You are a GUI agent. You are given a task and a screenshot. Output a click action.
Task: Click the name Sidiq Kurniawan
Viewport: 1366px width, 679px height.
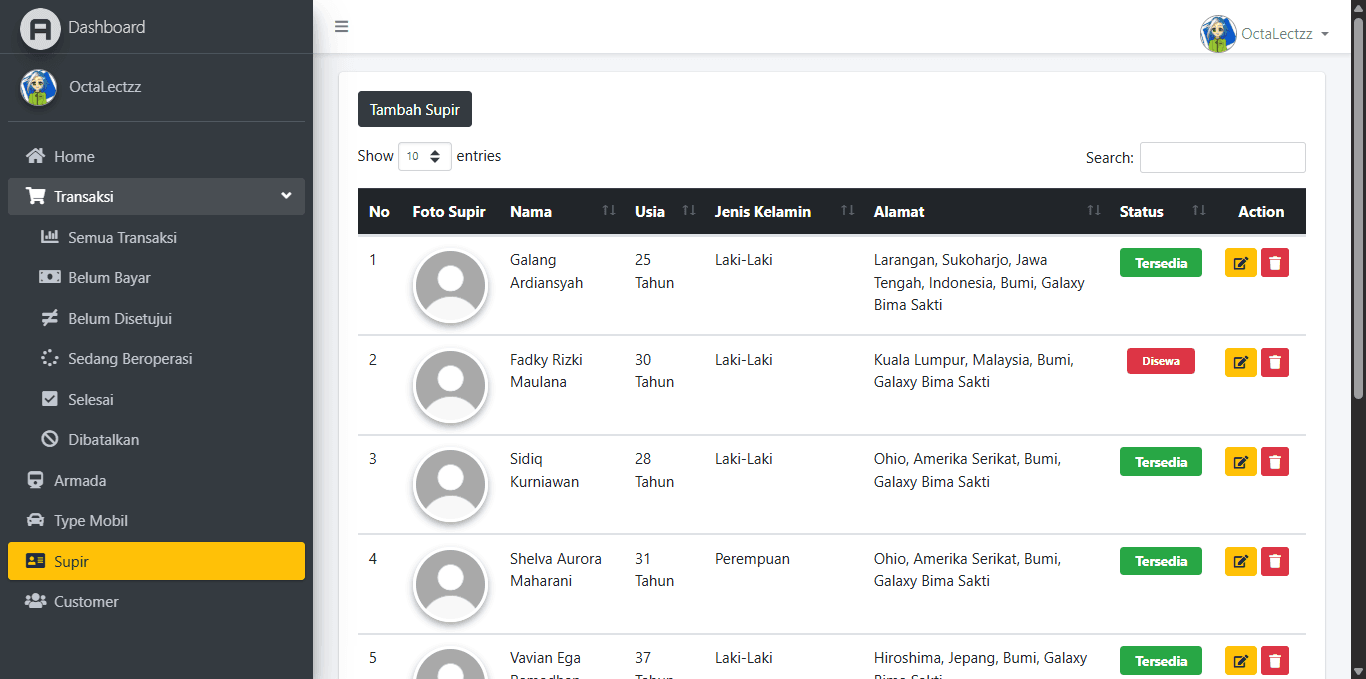point(544,470)
